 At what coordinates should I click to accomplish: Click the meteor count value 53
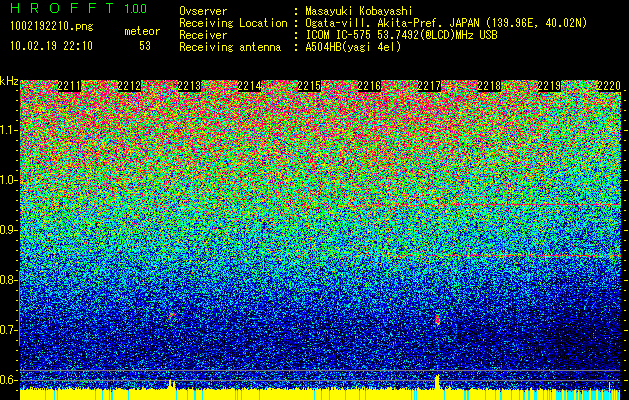145,46
